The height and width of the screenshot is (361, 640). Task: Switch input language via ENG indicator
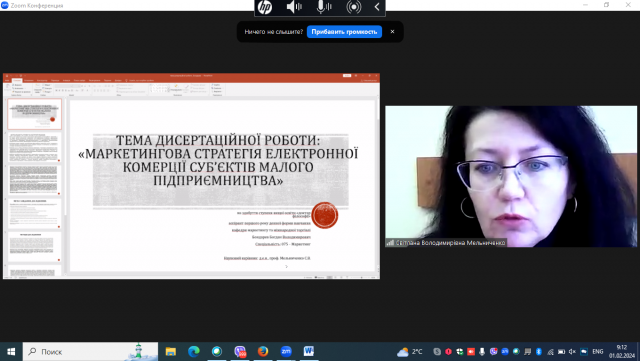(598, 352)
